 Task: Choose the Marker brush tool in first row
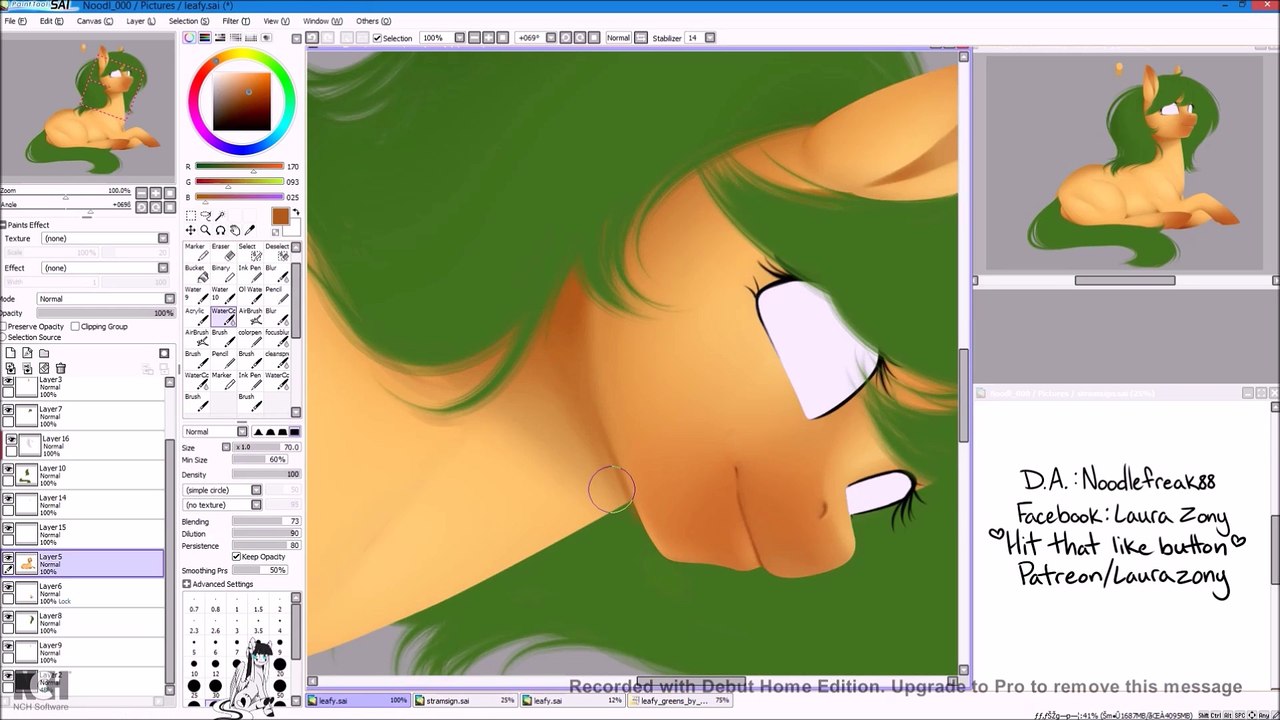pyautogui.click(x=195, y=252)
